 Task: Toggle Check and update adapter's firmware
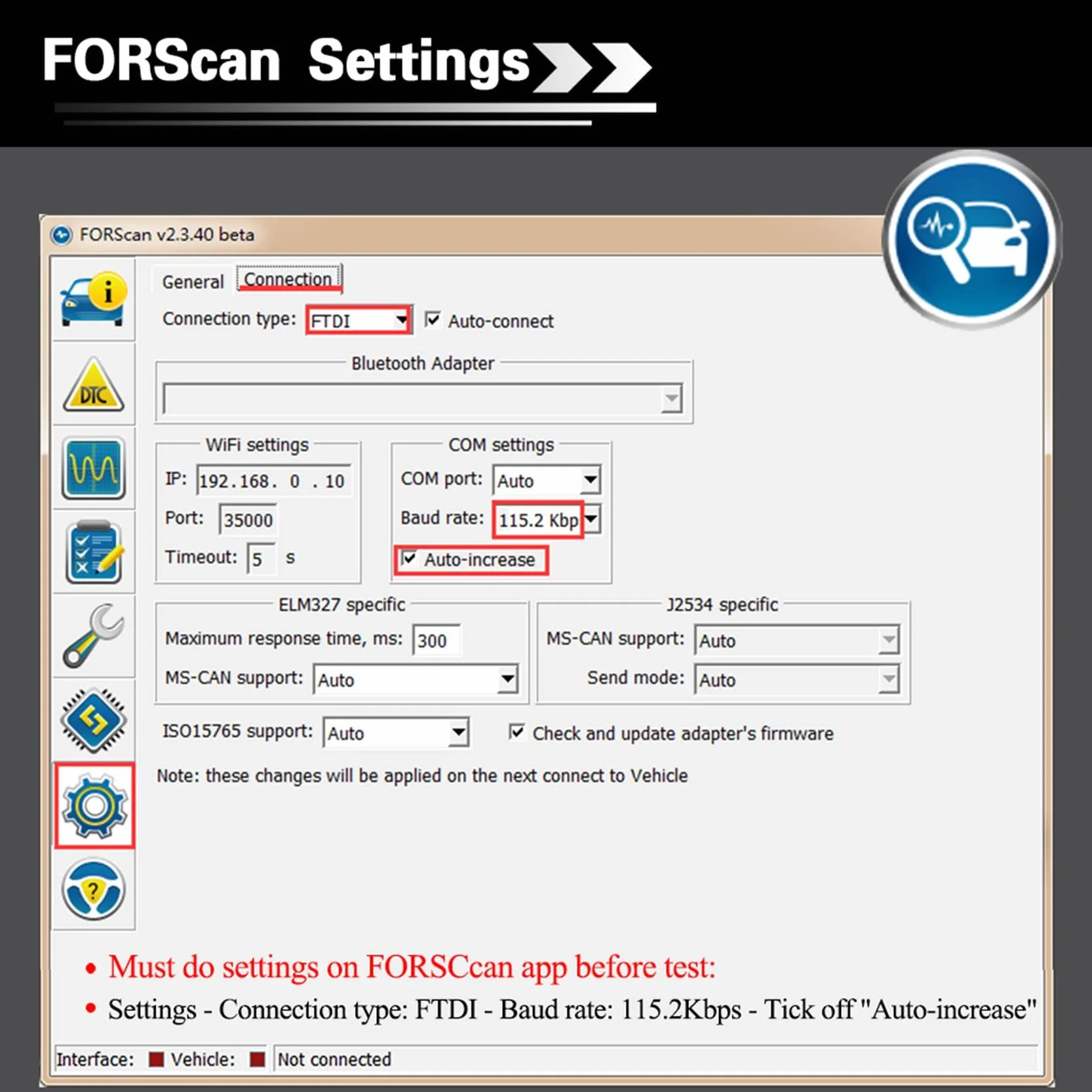point(517,732)
